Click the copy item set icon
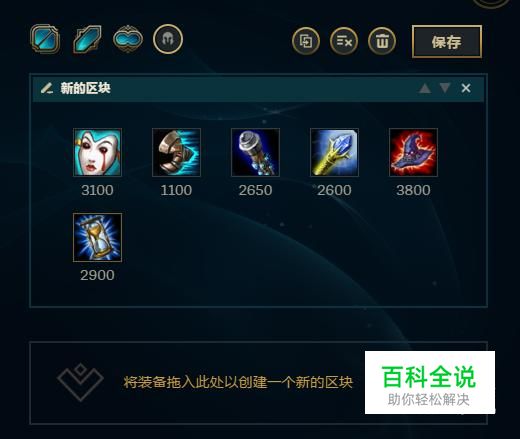The height and width of the screenshot is (439, 520). click(x=306, y=41)
